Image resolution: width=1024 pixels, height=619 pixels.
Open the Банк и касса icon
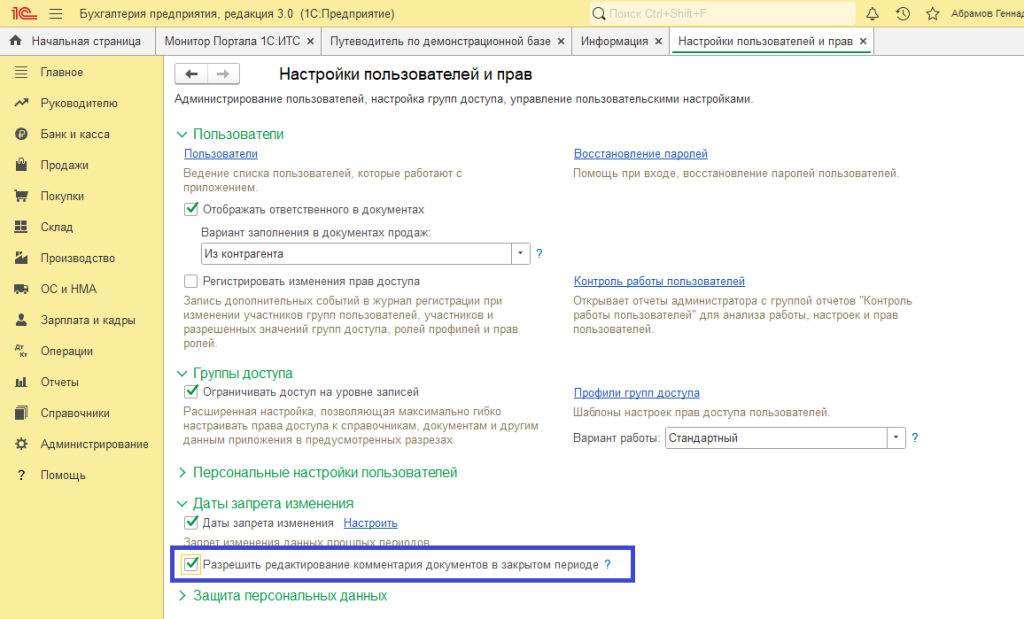(22, 134)
